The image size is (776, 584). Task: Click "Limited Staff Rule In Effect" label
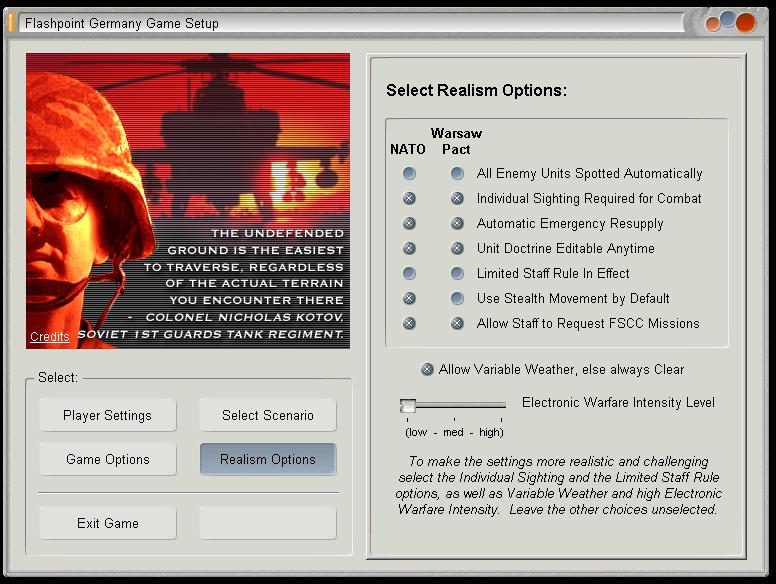coord(553,273)
